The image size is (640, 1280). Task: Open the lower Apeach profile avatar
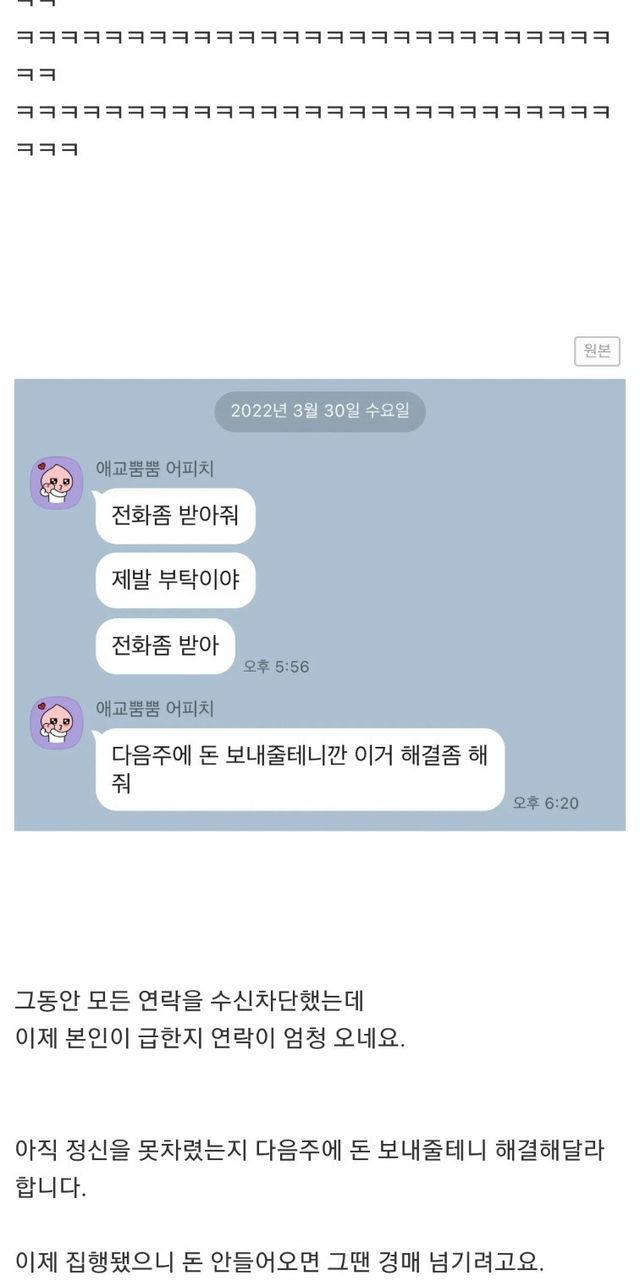tap(56, 723)
